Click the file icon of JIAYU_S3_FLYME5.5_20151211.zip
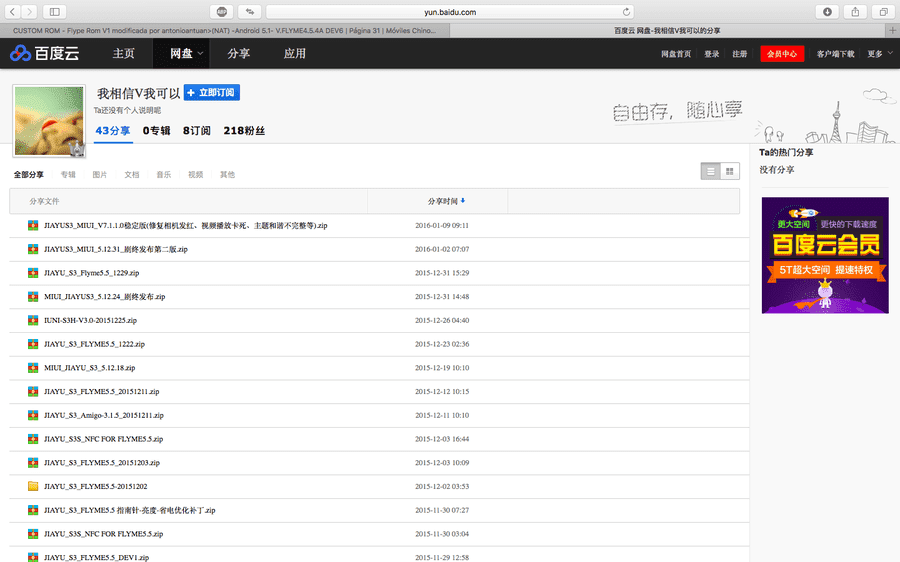 pyautogui.click(x=33, y=392)
